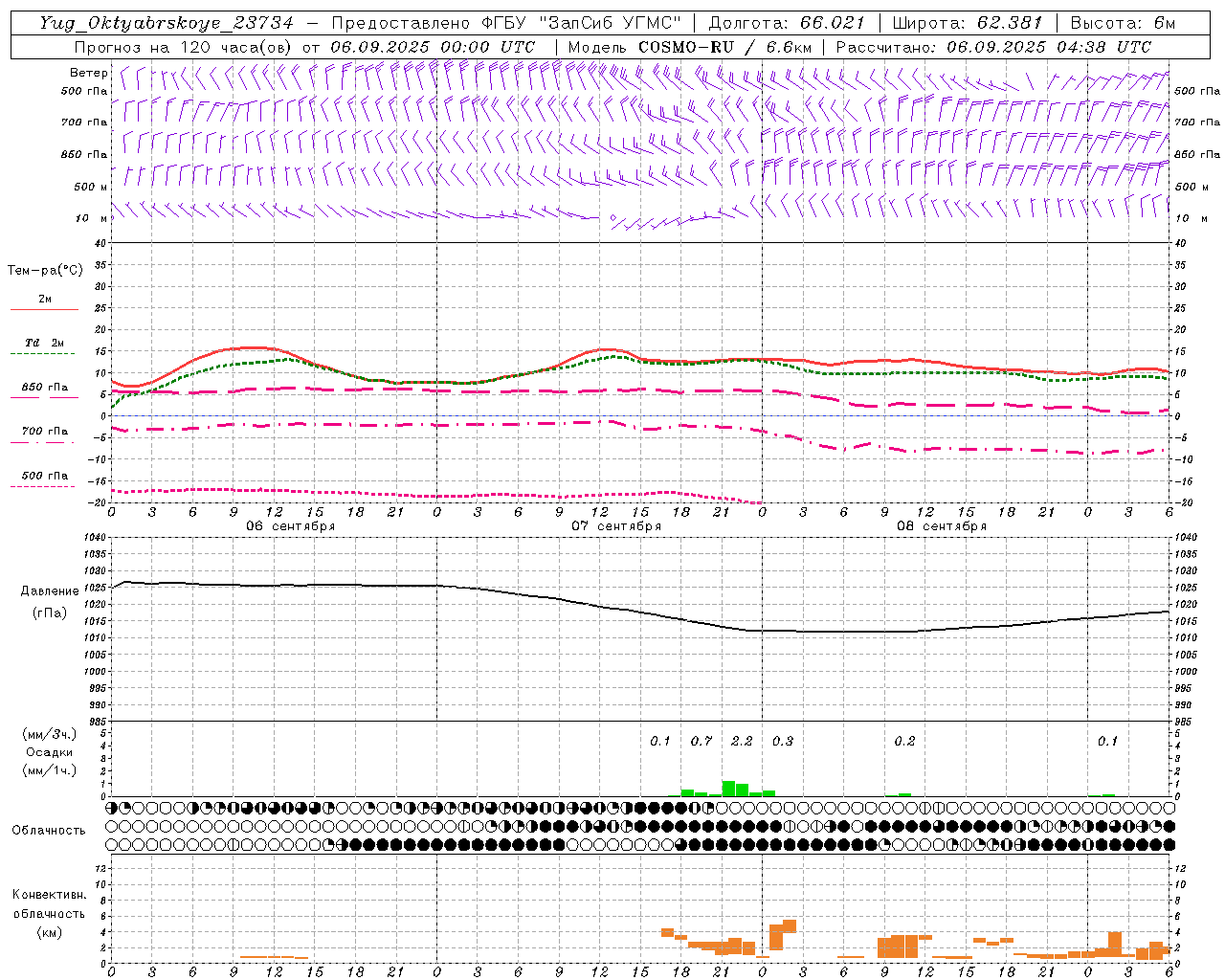The image size is (1225, 980).
Task: Click the tallest green precipitation bar below 2.2
Action: (x=728, y=789)
